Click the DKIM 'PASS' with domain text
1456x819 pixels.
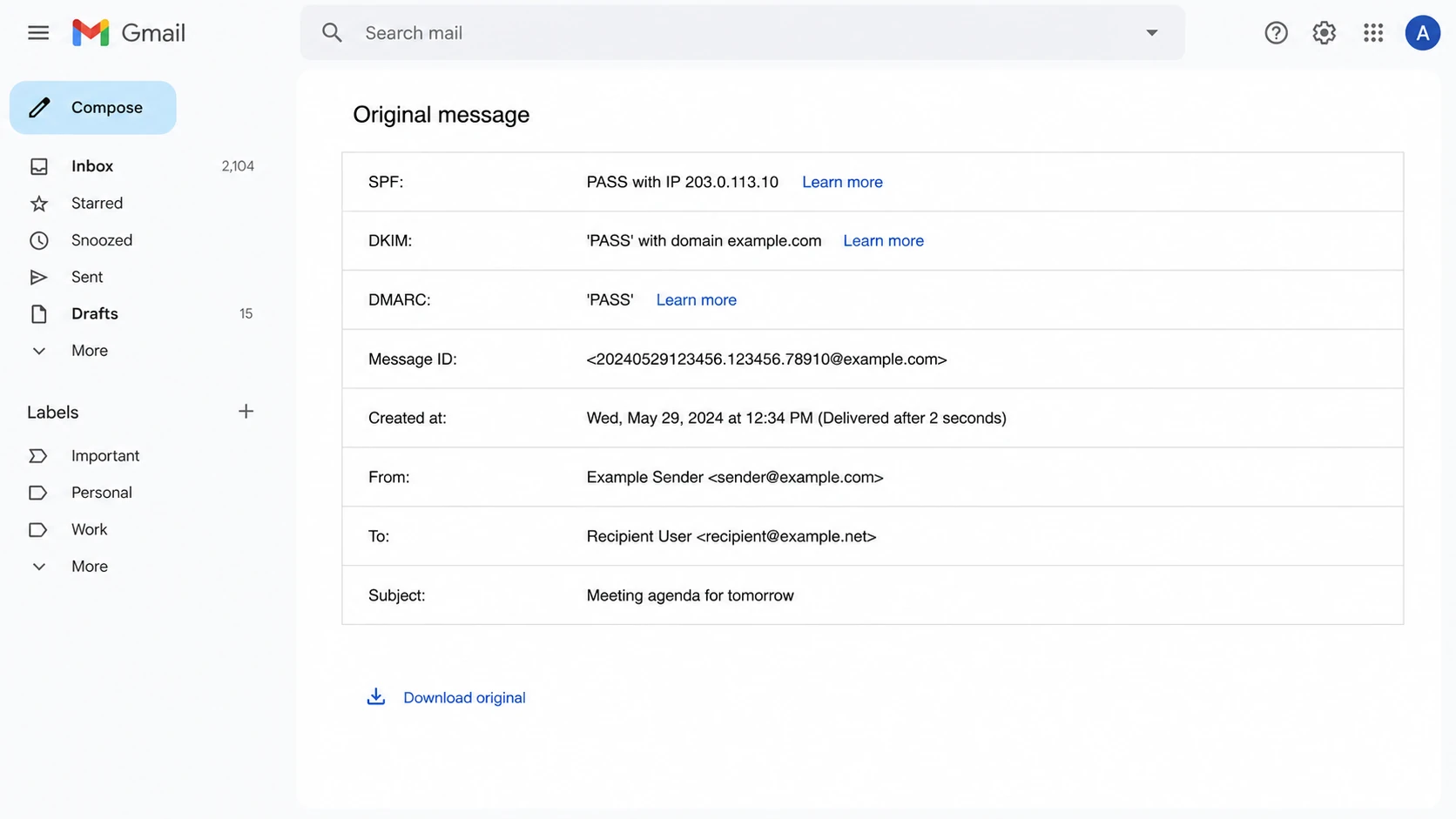point(704,241)
